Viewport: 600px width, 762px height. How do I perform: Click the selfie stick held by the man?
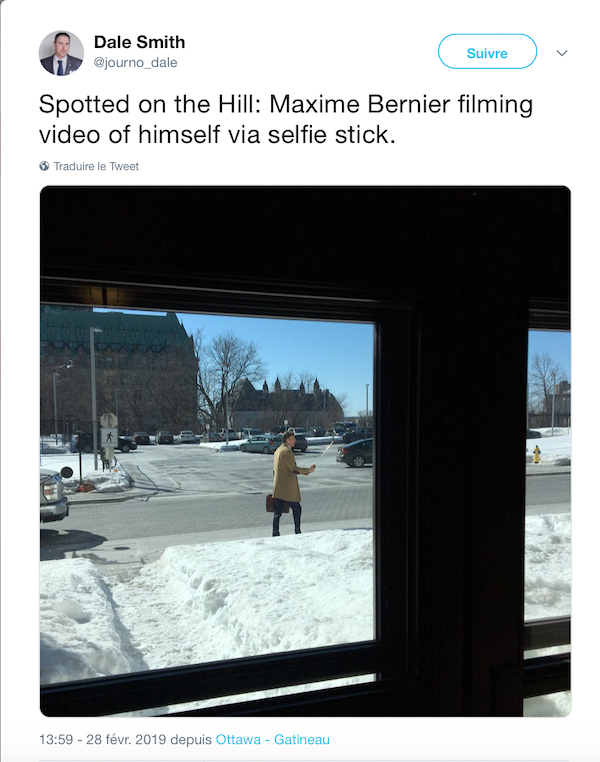tap(325, 452)
